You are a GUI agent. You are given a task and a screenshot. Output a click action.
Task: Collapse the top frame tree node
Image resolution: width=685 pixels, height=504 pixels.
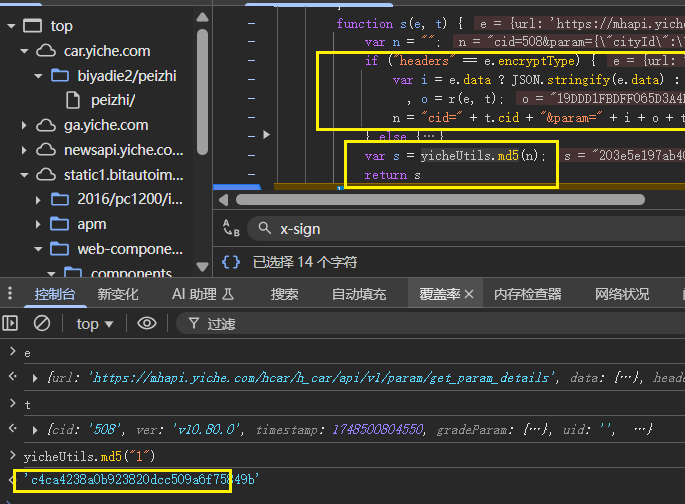[11, 26]
